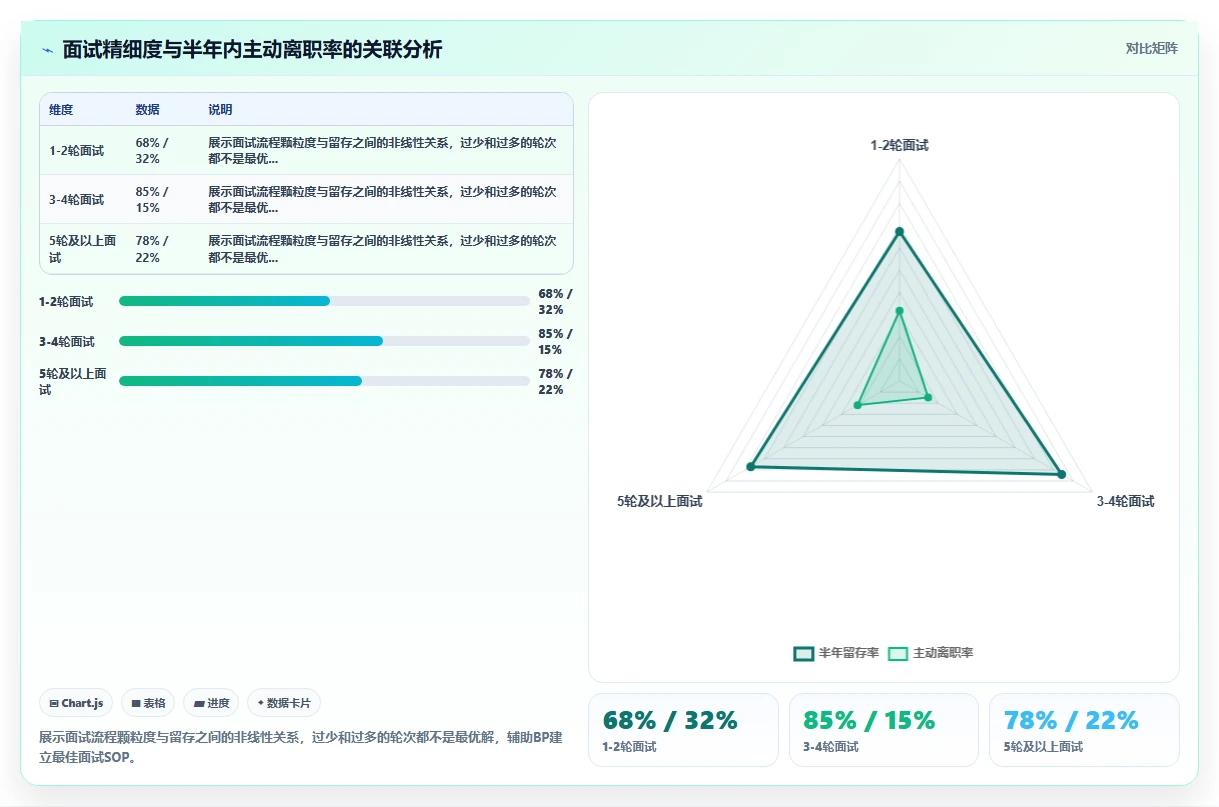Select the 进度 tag chip

[211, 703]
